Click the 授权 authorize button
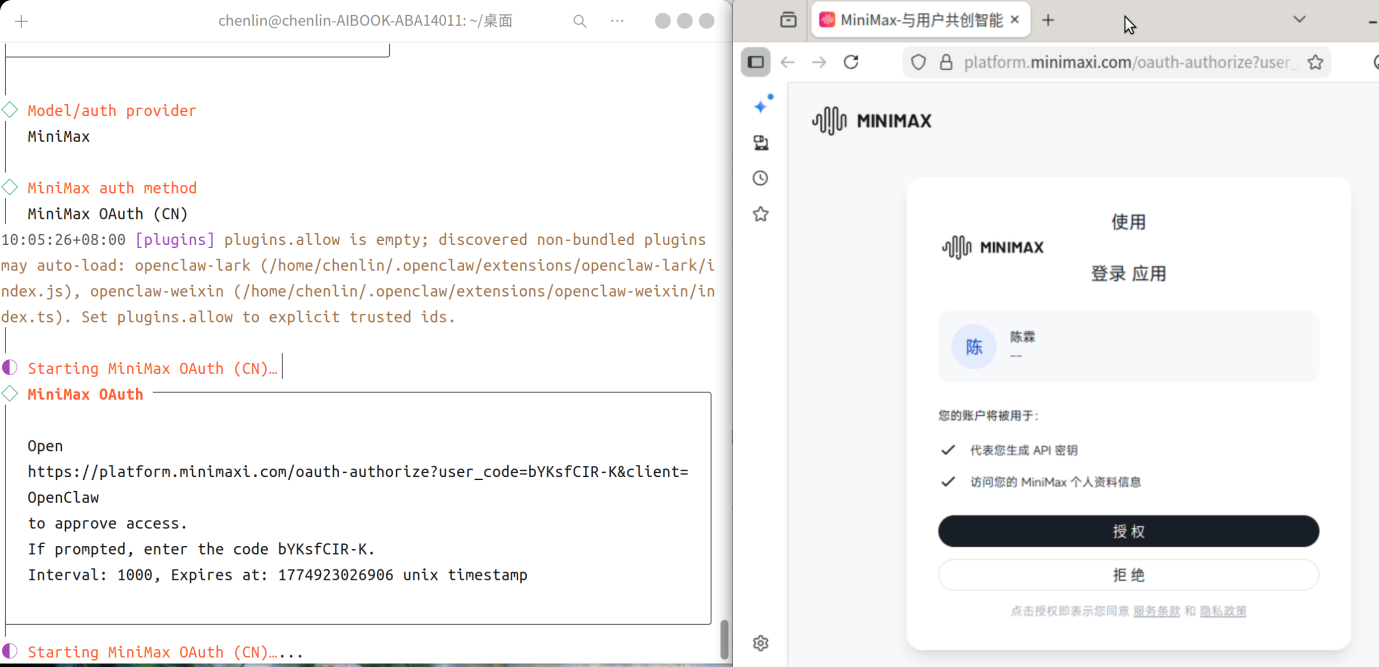The height and width of the screenshot is (667, 1379). [x=1128, y=531]
